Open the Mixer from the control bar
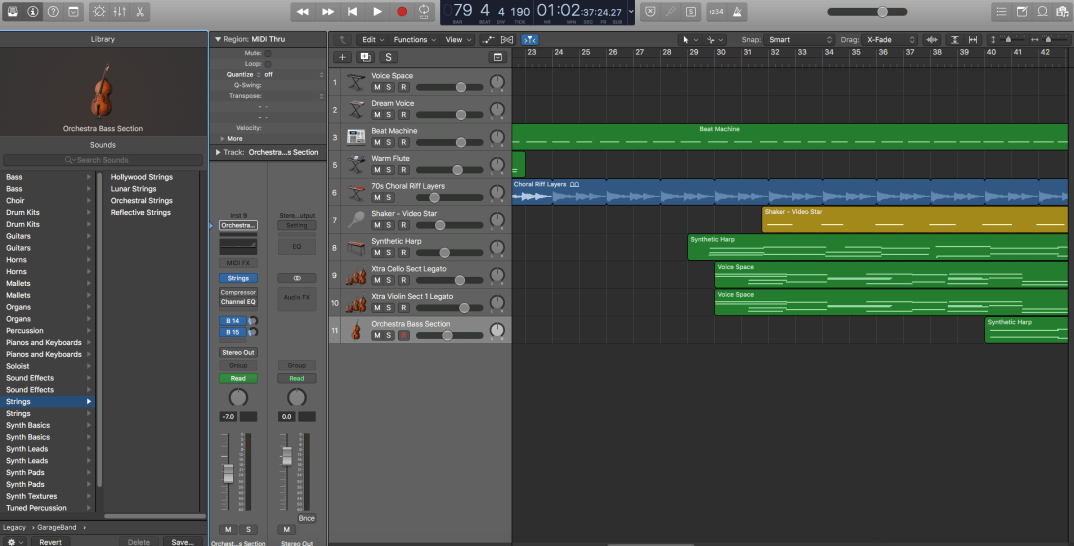This screenshot has height=546, width=1074. 120,11
